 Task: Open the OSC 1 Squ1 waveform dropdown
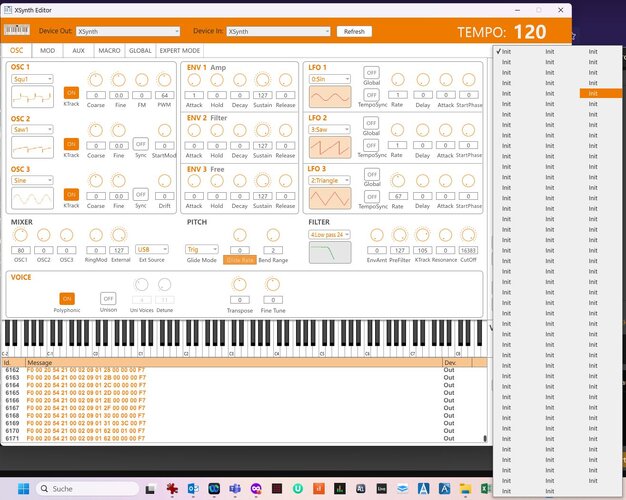coord(32,79)
